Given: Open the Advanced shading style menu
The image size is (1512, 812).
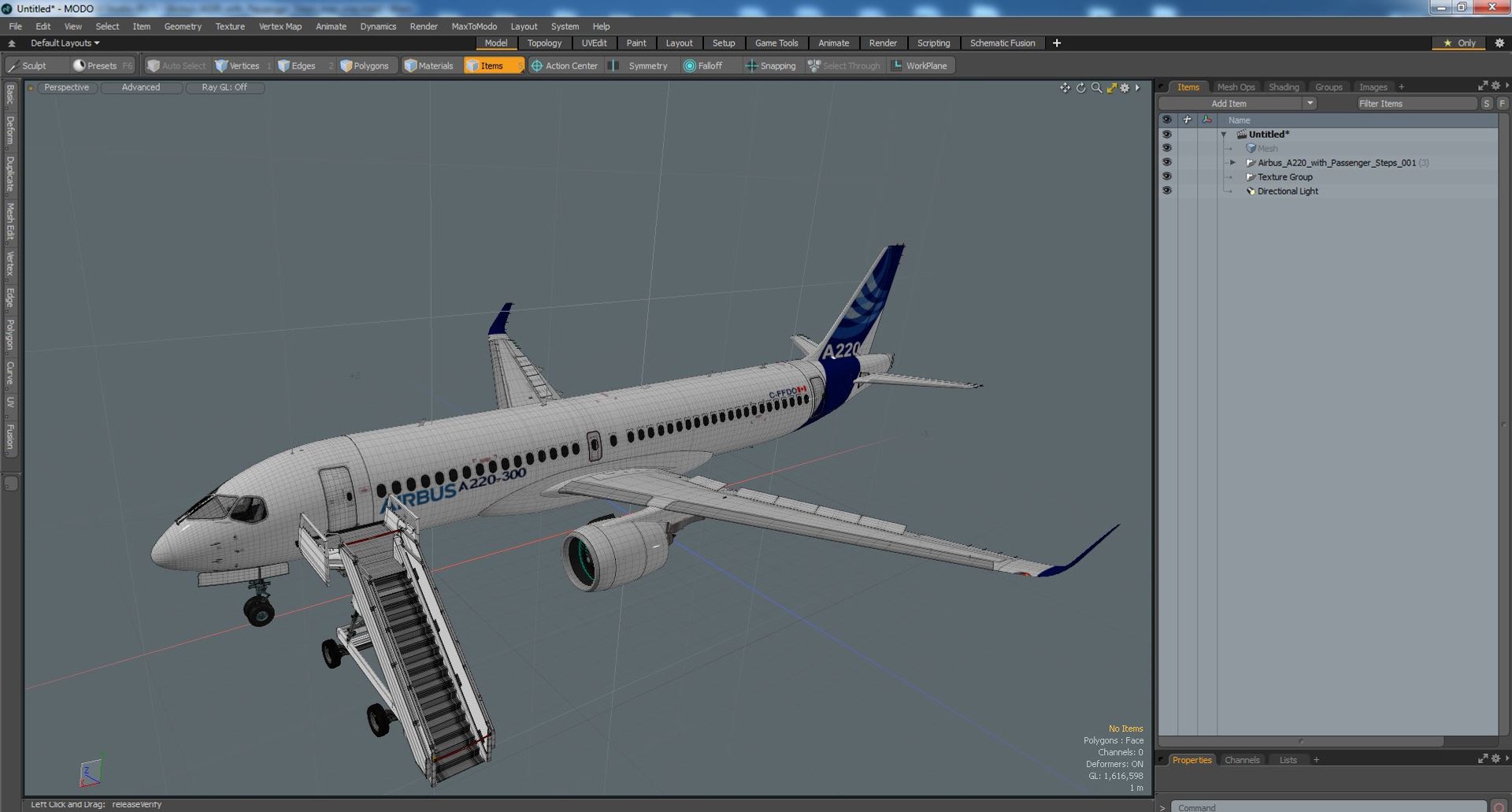Looking at the screenshot, I should 141,87.
